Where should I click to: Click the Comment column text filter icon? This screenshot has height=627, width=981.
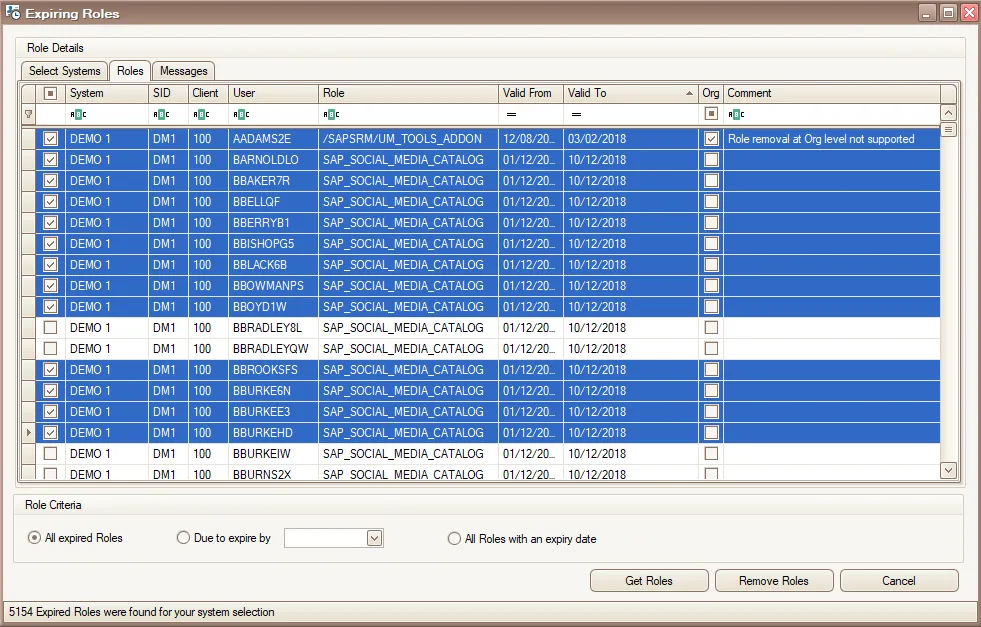736,115
